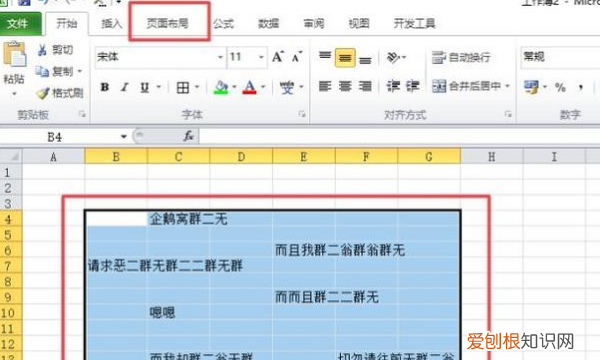600x360 pixels.
Task: Click the Select All corner button
Action: coord(11,157)
